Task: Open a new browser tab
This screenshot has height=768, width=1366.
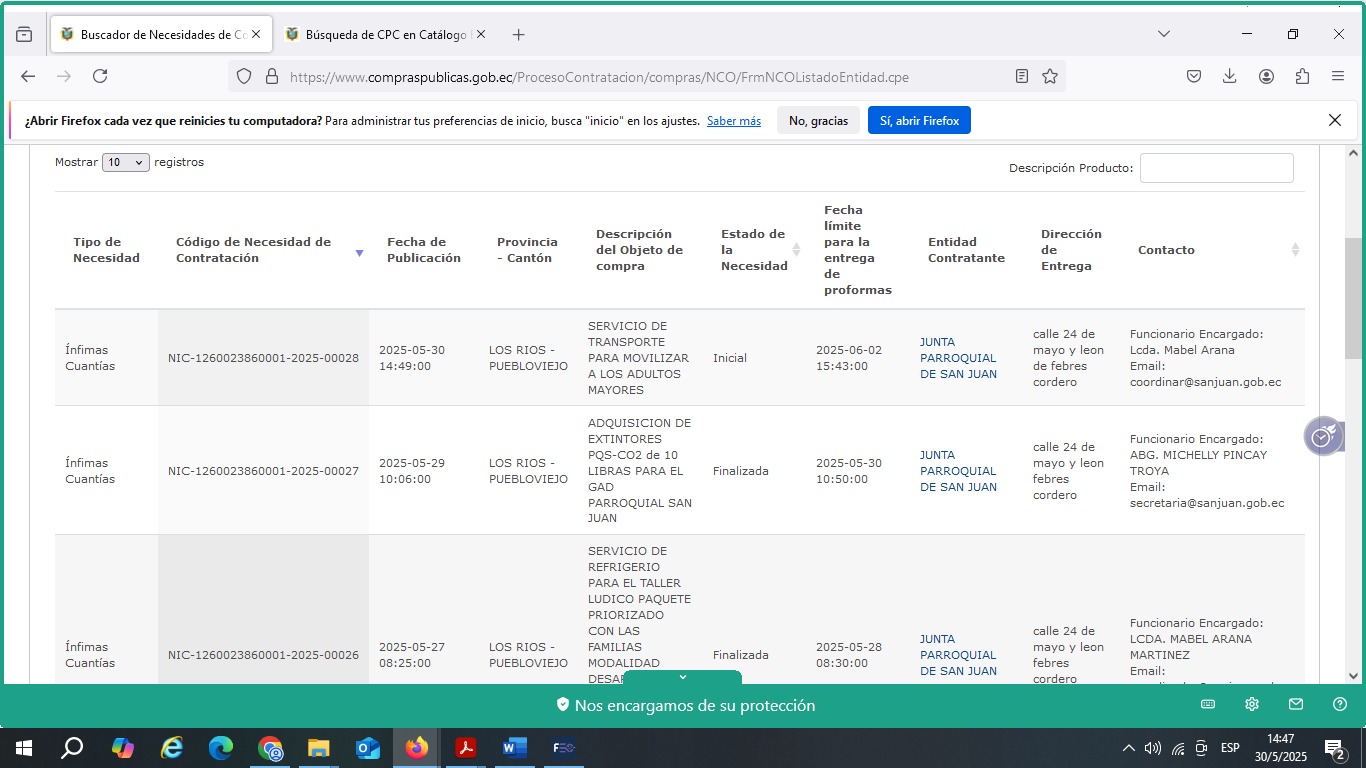Action: pos(518,35)
